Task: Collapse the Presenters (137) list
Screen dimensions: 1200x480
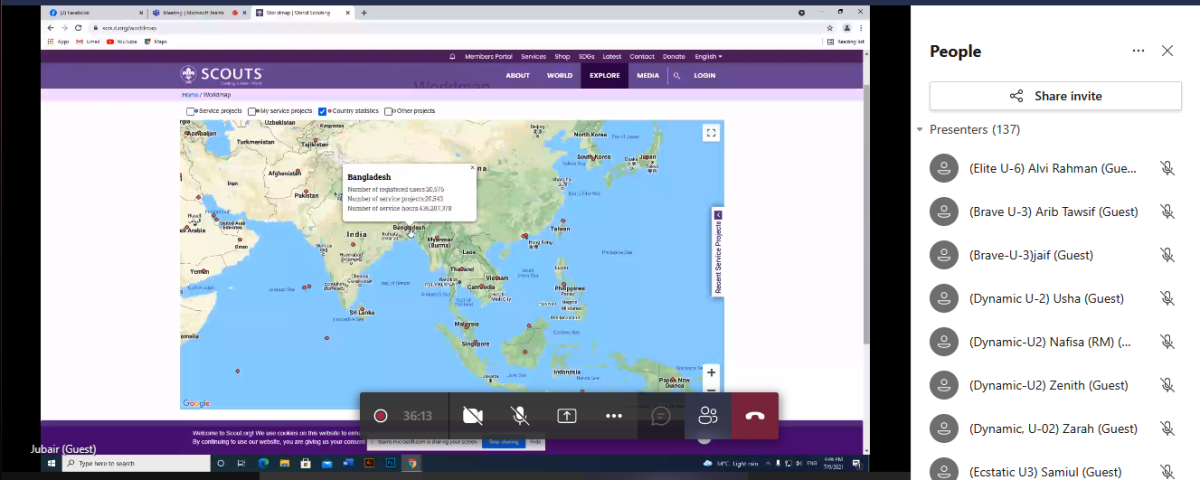Action: pos(920,130)
